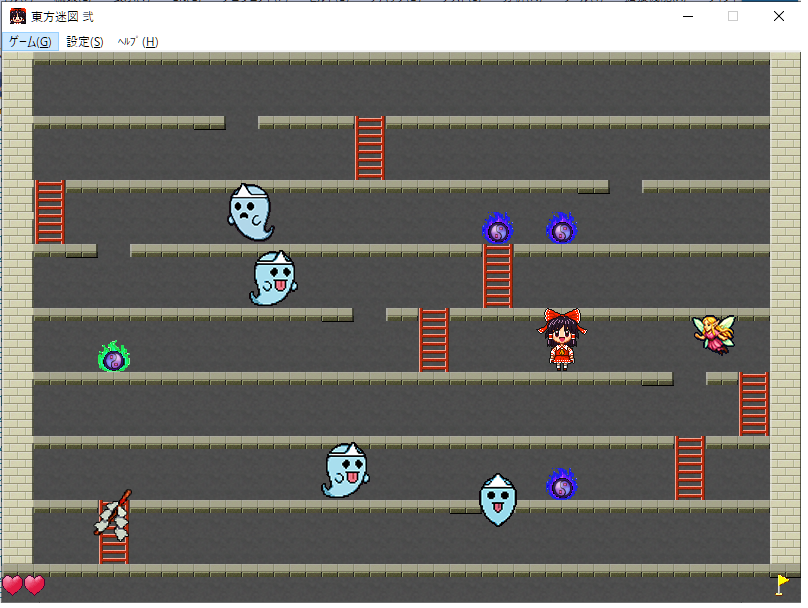Click the blue flame orb nearest the fairy's ladder
Screen dimensions: 808x608
[x=562, y=485]
